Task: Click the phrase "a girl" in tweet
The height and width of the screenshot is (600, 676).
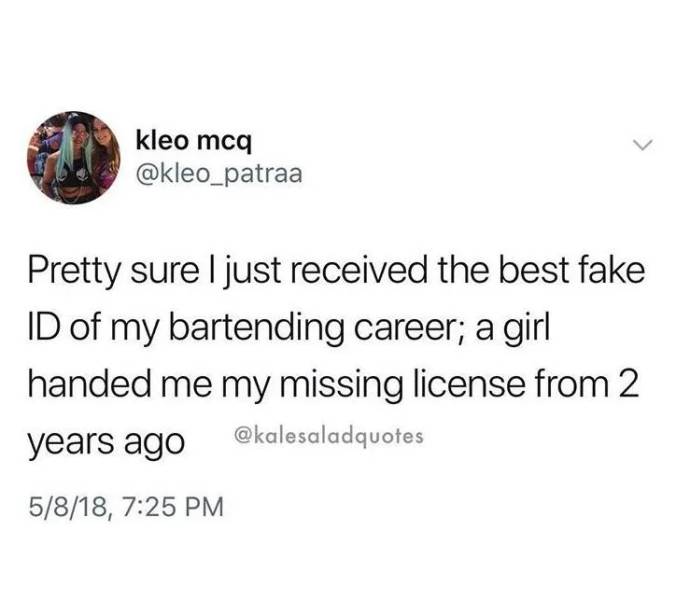Action: (512, 329)
